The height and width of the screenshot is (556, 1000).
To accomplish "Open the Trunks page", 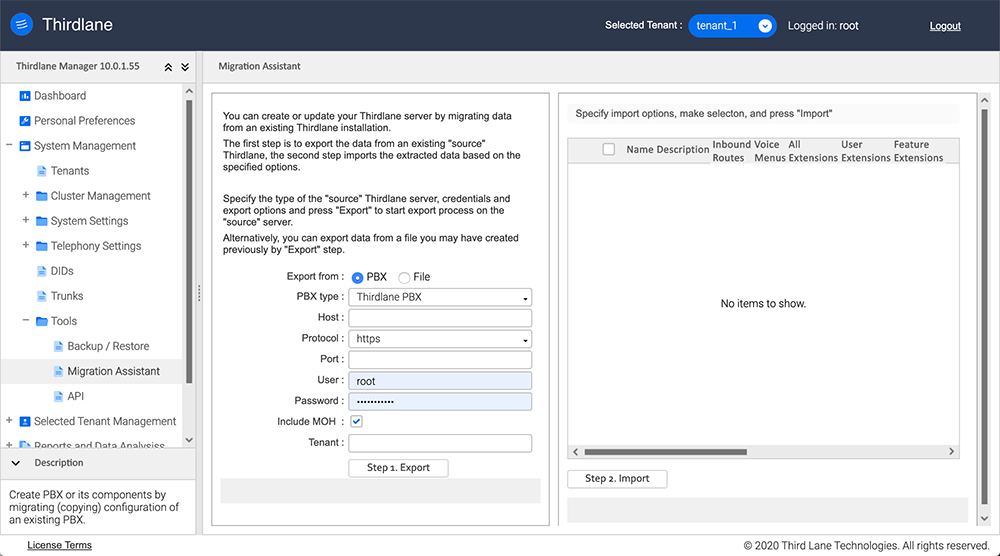I will coord(67,296).
